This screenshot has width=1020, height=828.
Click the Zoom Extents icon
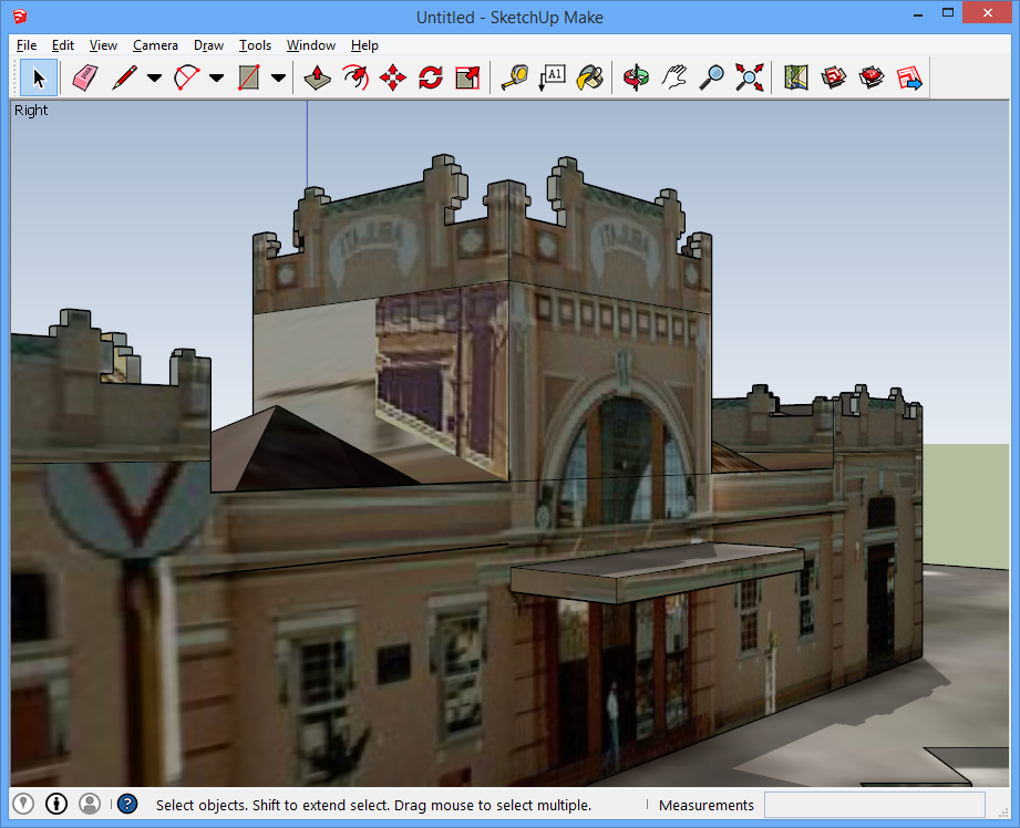[x=750, y=78]
